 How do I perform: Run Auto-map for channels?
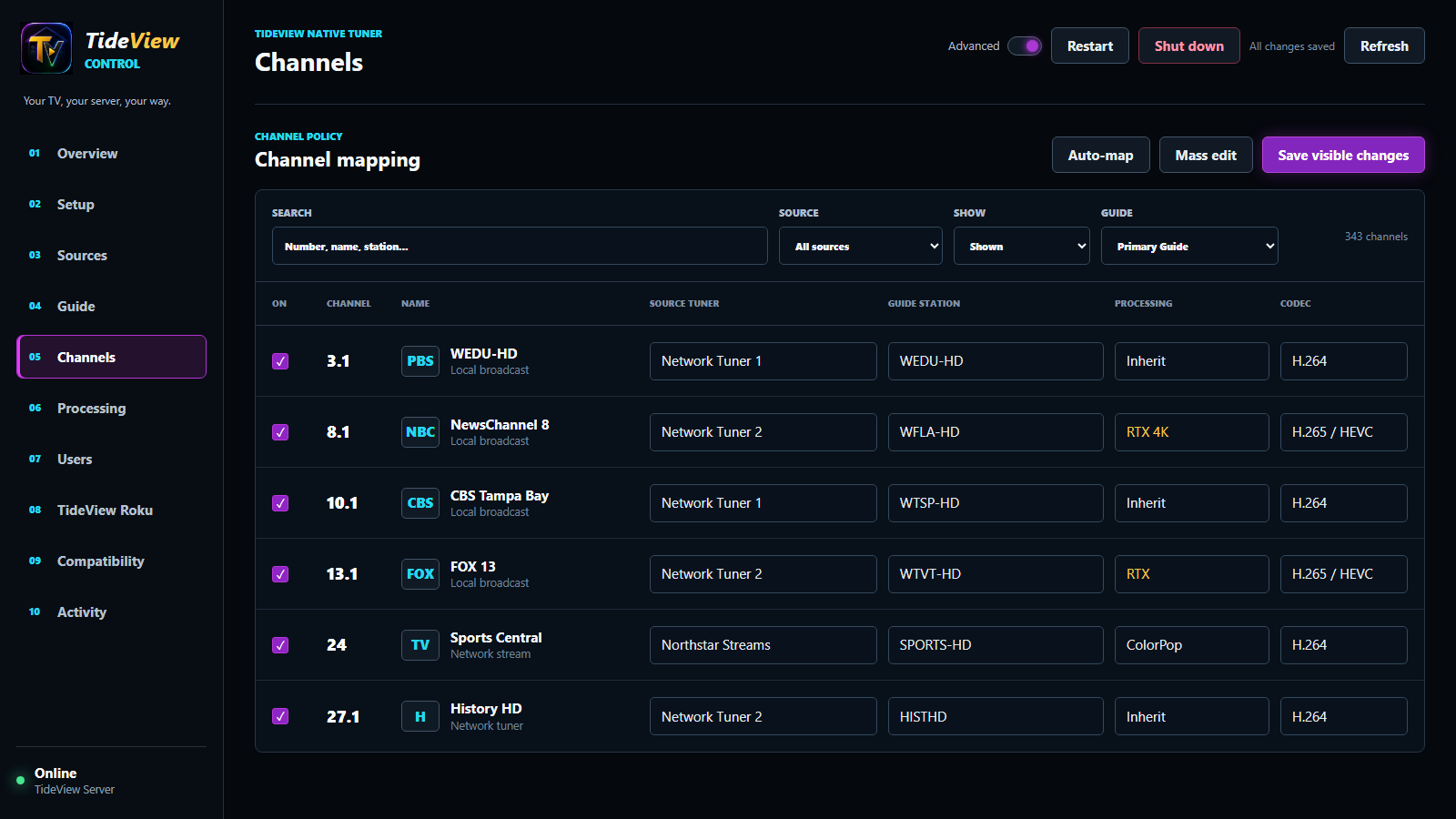coord(1100,155)
